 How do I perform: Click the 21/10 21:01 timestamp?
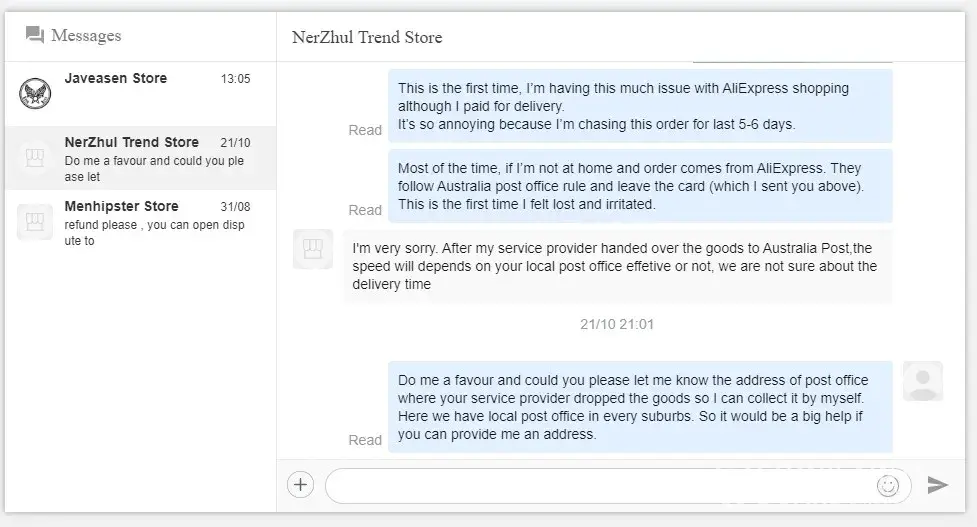tap(617, 324)
